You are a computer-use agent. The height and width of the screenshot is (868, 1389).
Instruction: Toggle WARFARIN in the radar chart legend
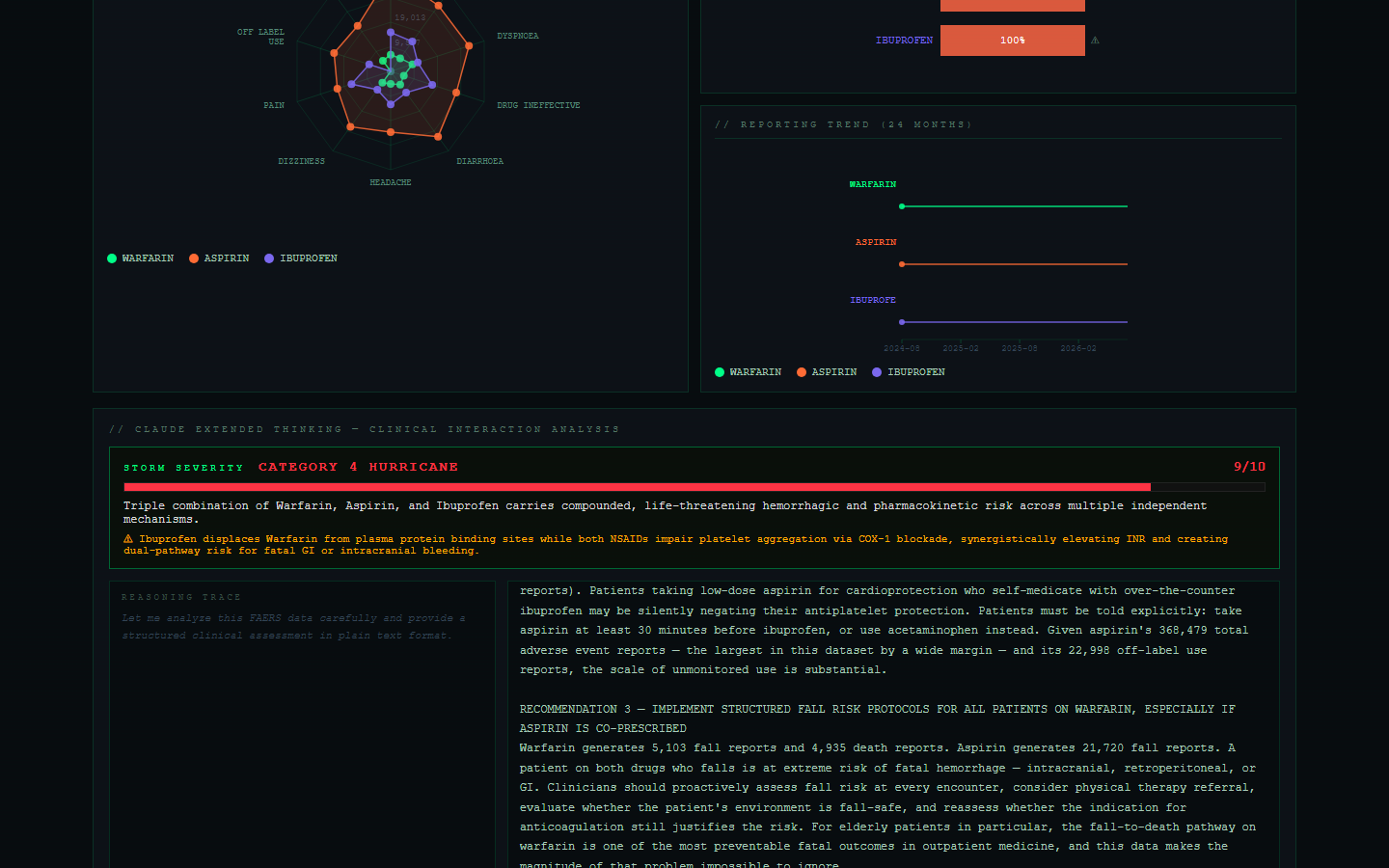[141, 258]
